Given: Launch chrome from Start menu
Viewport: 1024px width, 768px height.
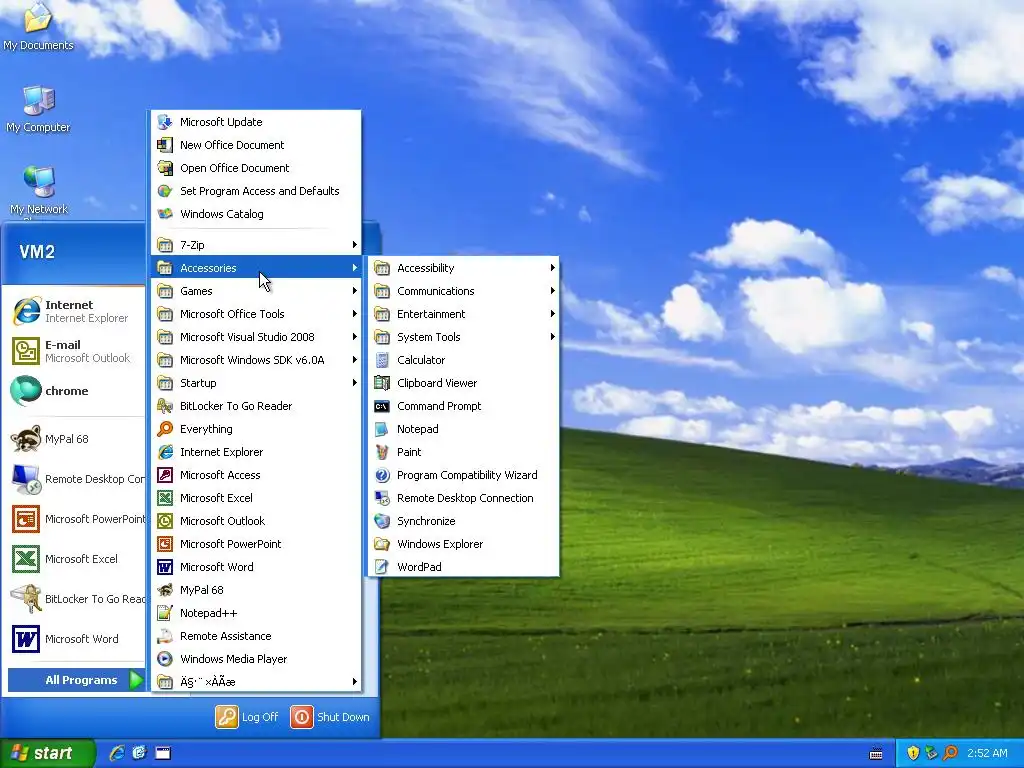Looking at the screenshot, I should coord(76,391).
